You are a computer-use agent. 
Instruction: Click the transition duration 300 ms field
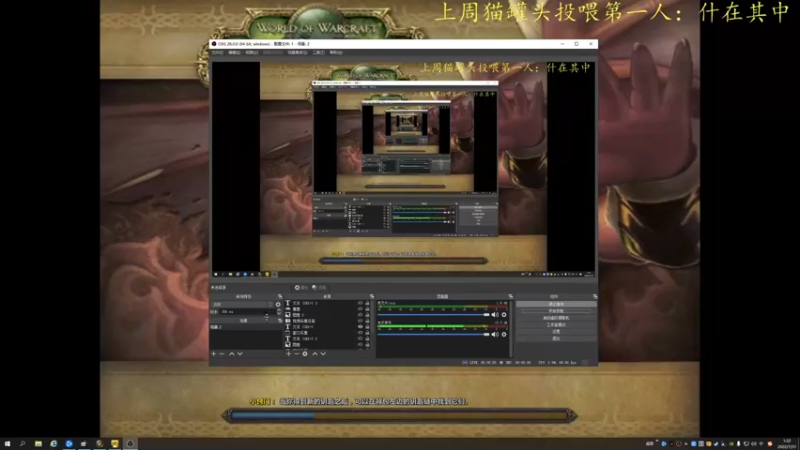point(247,312)
